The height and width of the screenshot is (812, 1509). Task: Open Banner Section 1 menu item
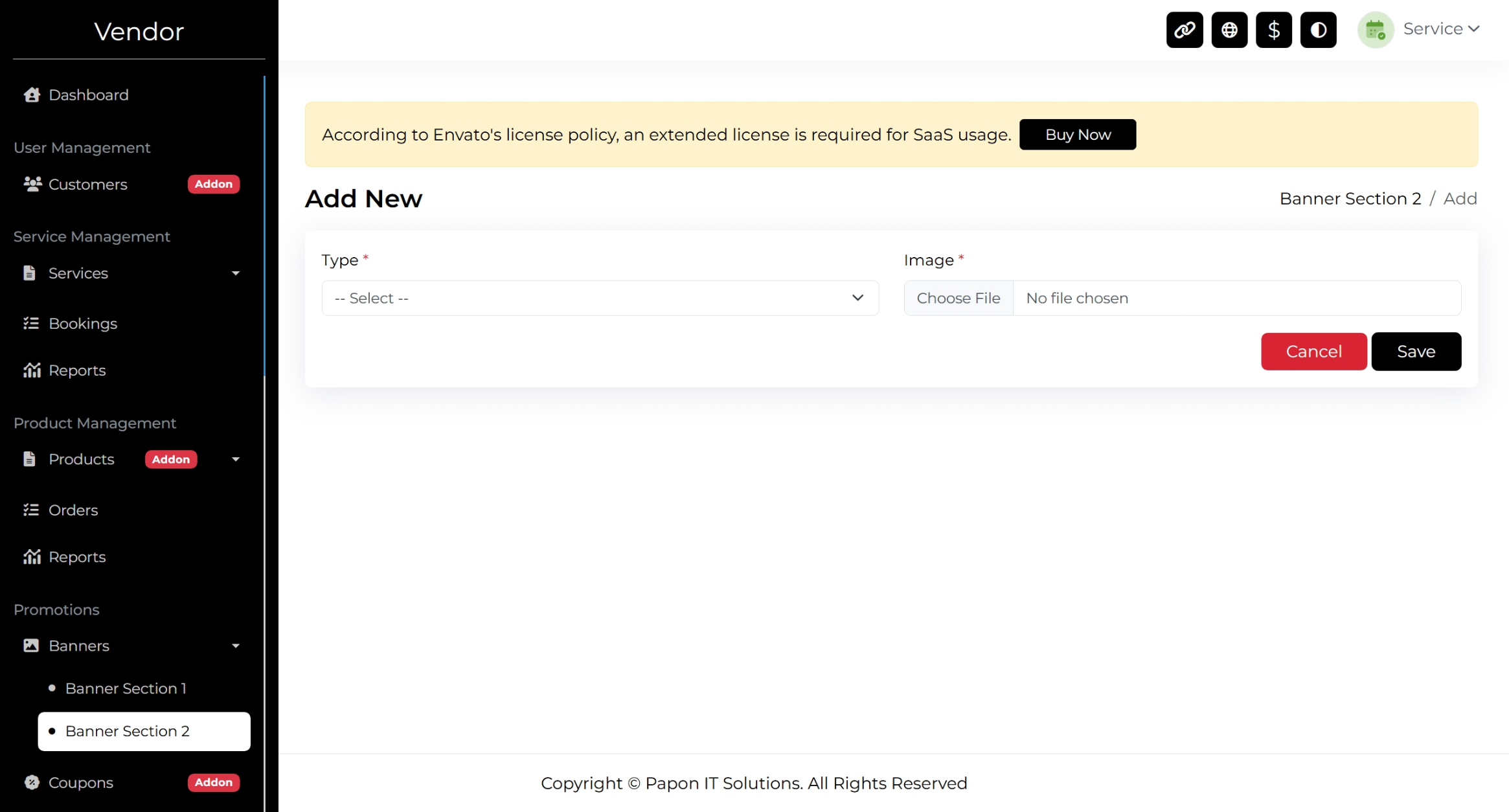click(126, 688)
